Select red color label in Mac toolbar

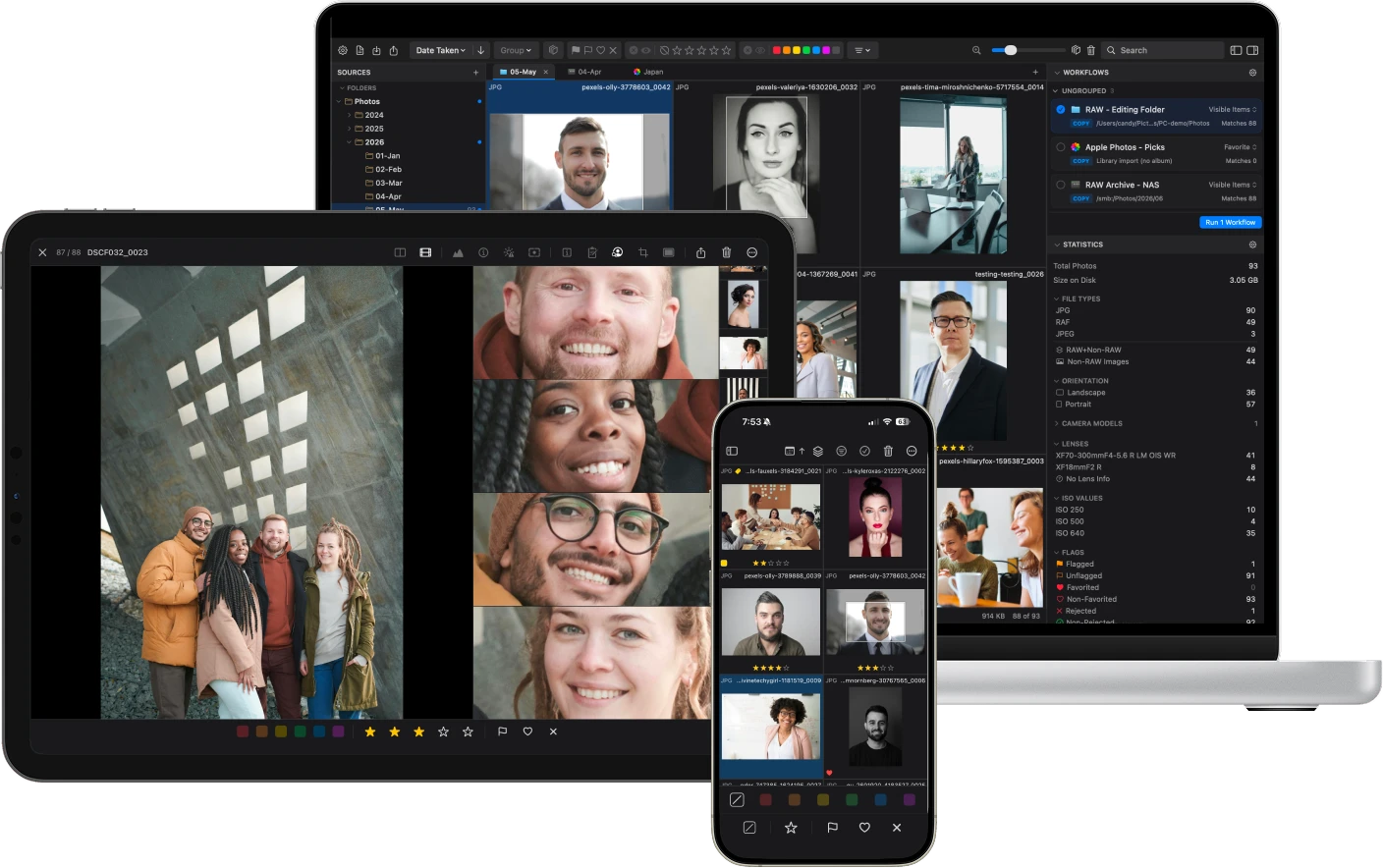(x=777, y=50)
